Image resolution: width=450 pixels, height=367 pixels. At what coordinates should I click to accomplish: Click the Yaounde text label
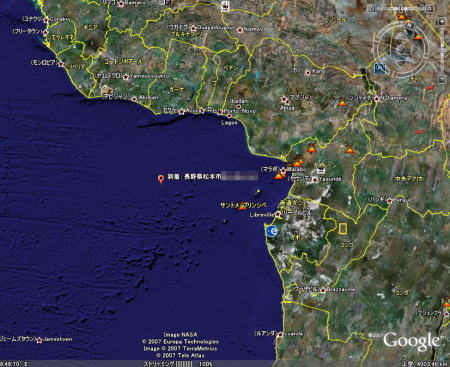(x=330, y=179)
